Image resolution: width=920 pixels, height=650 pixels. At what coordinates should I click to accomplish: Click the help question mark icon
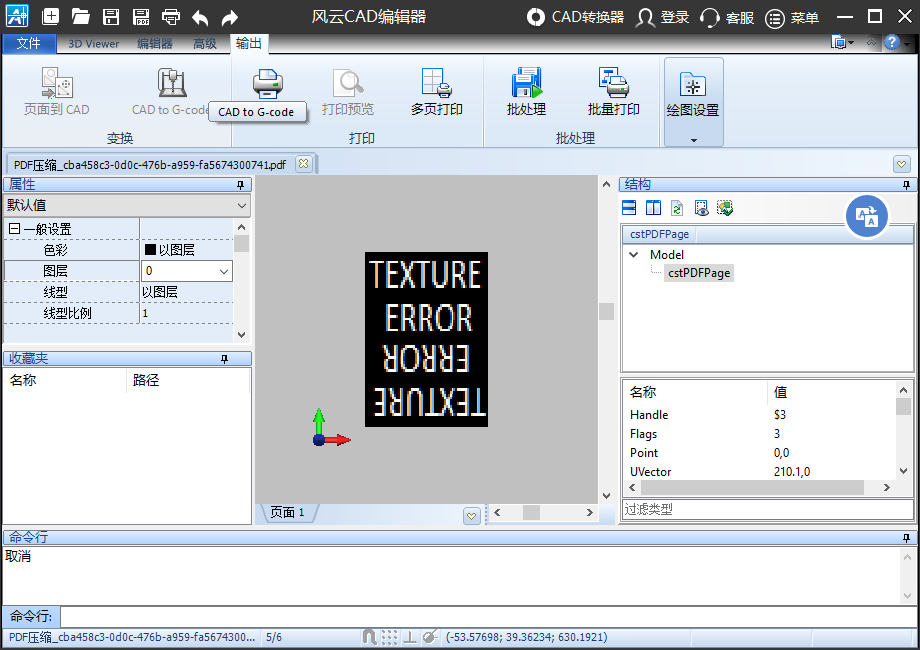[x=892, y=42]
